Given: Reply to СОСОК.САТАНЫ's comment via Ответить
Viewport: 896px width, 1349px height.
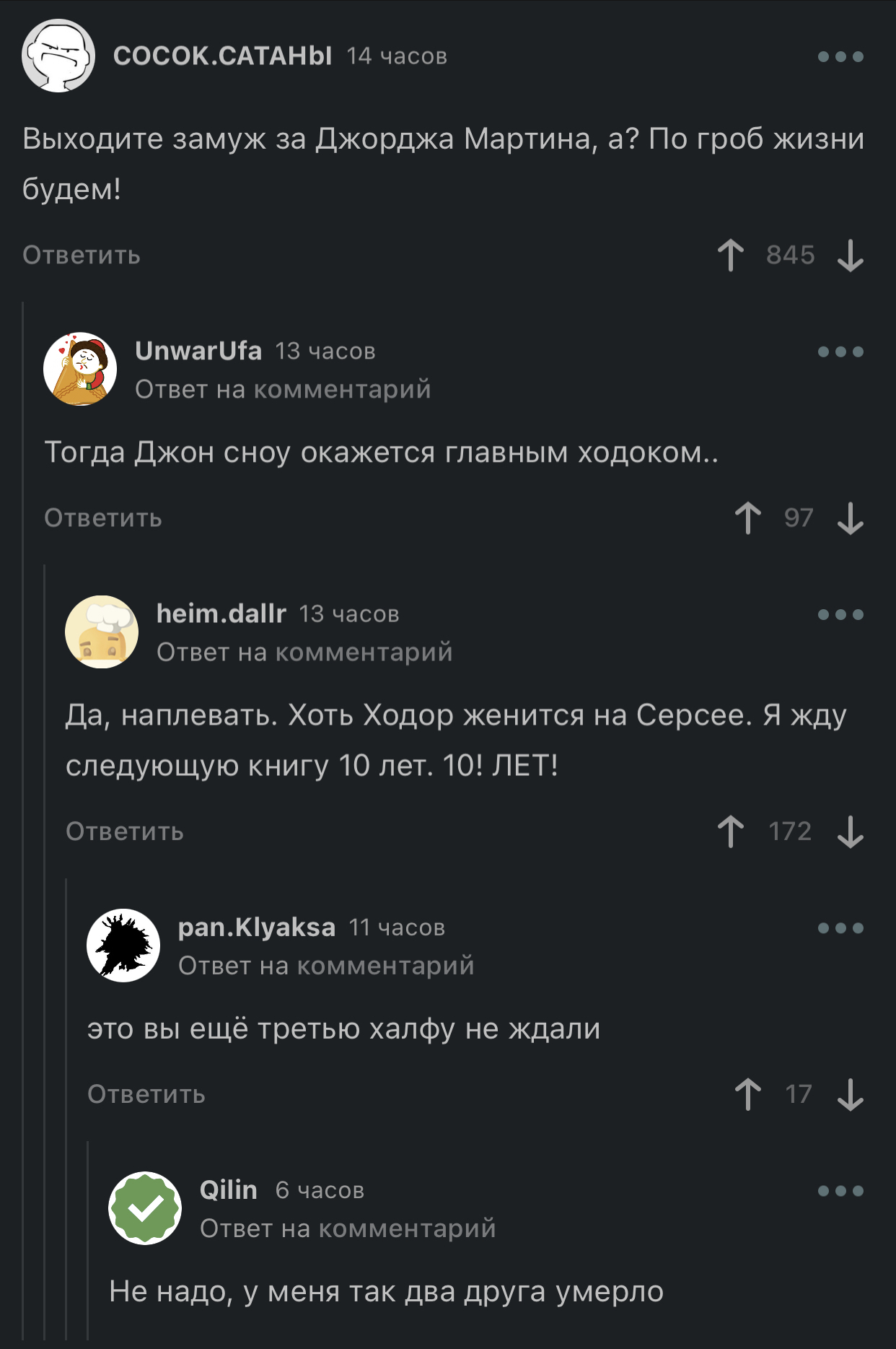Looking at the screenshot, I should pyautogui.click(x=82, y=255).
